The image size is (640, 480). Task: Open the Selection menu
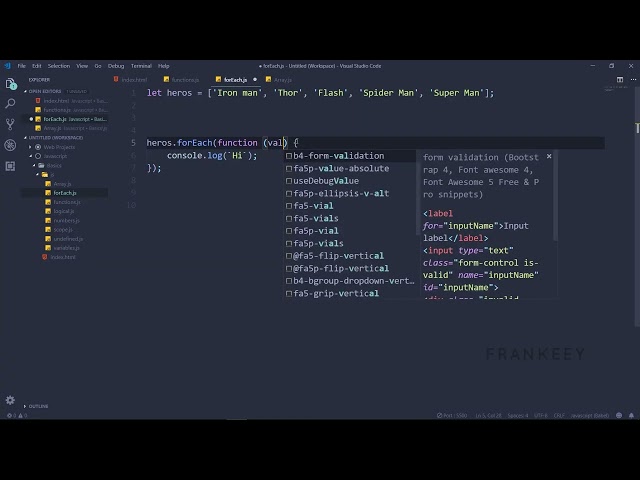59,66
